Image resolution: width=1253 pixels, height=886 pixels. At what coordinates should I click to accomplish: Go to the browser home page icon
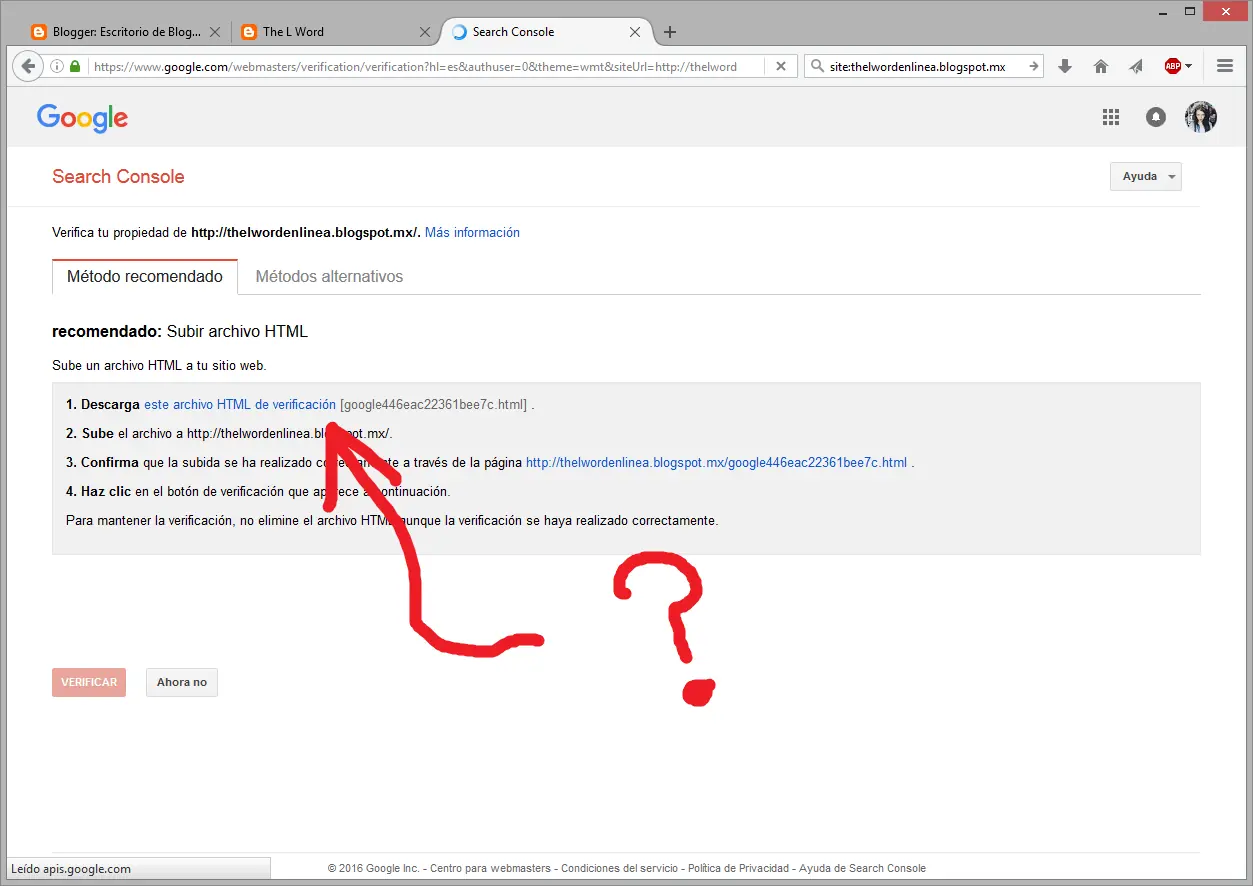[x=1101, y=66]
